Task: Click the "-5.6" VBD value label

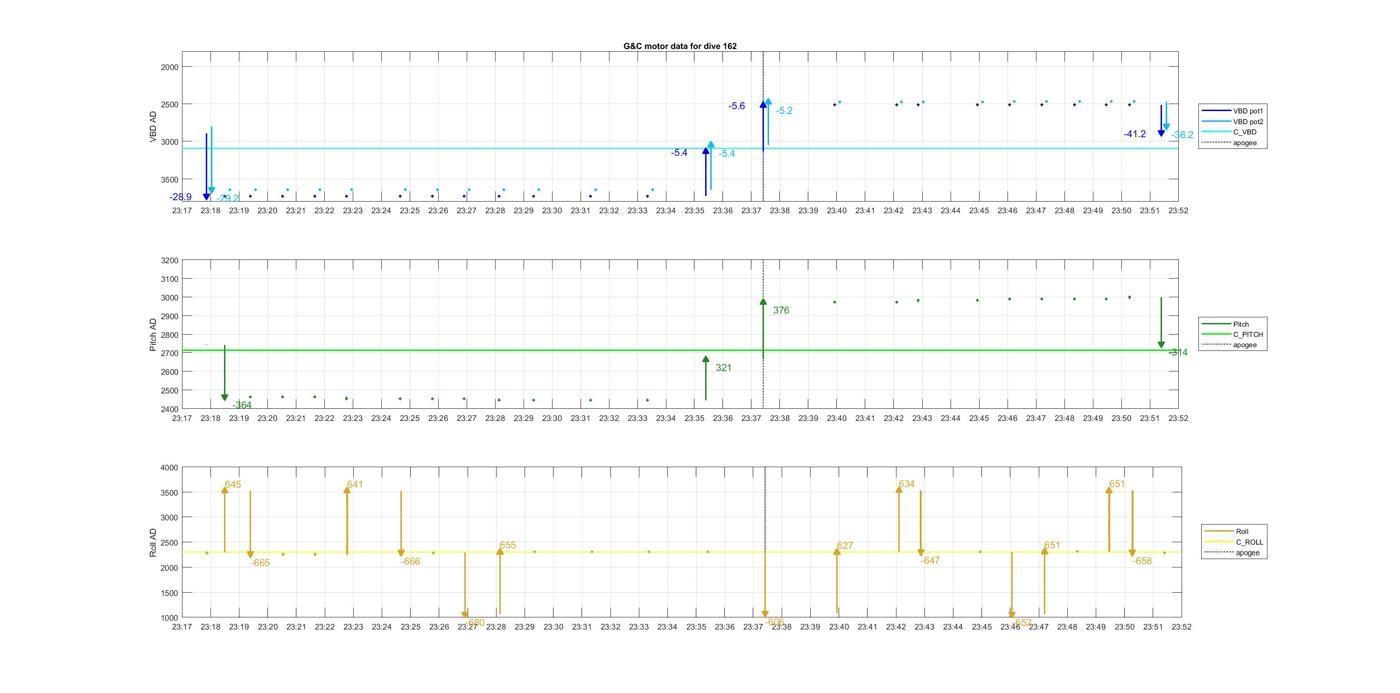Action: [737, 106]
